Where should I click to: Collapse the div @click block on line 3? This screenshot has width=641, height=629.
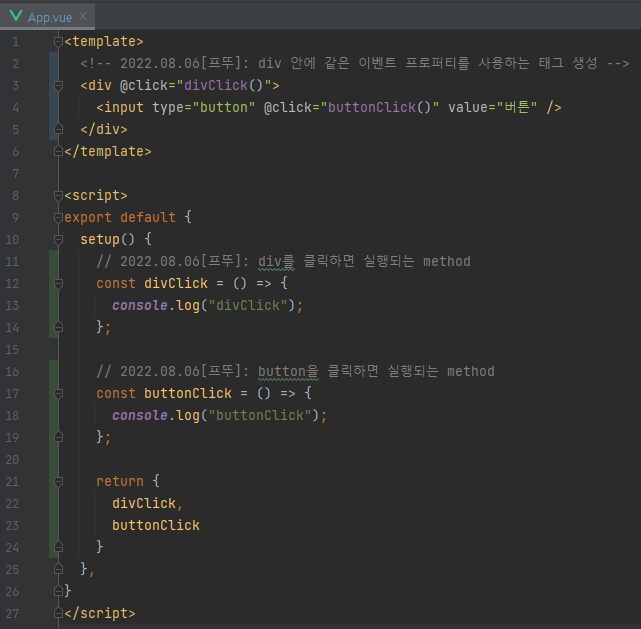58,85
